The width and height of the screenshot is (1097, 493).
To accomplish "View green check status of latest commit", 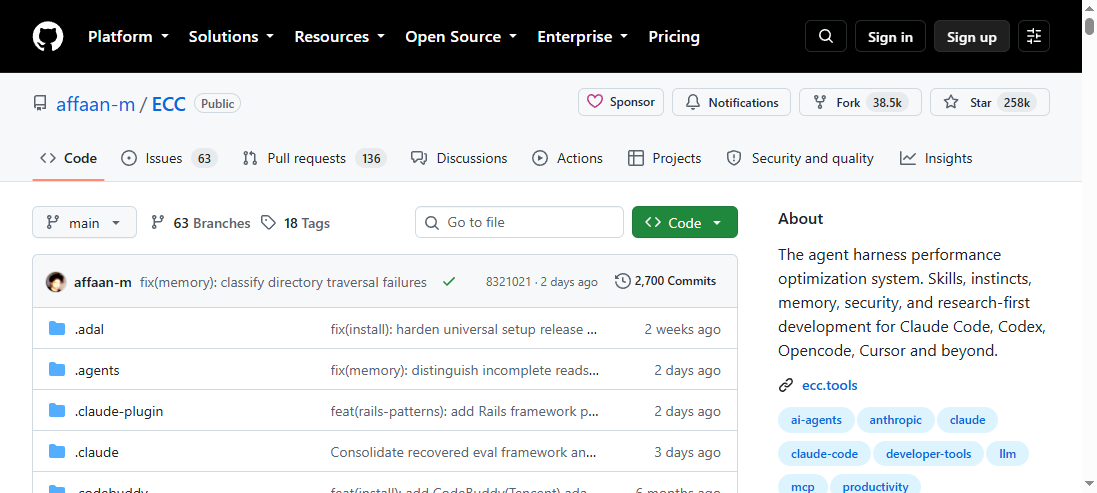I will coord(448,282).
